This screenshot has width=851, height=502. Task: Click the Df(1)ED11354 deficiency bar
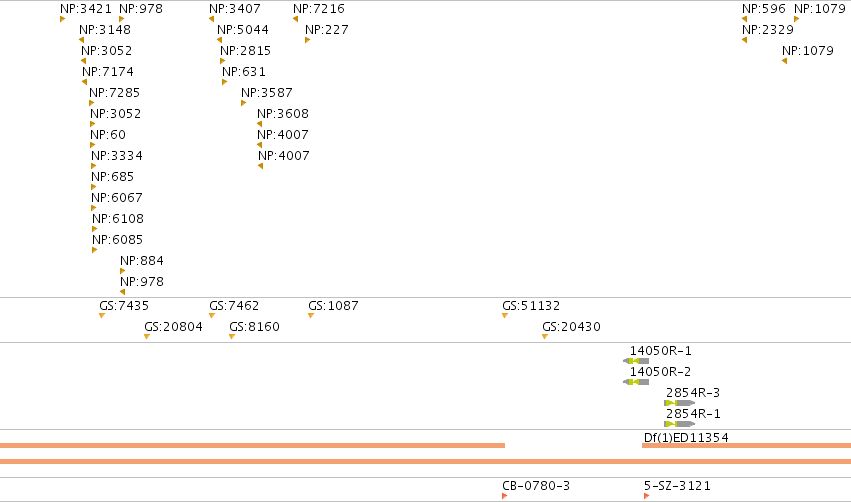pos(746,446)
